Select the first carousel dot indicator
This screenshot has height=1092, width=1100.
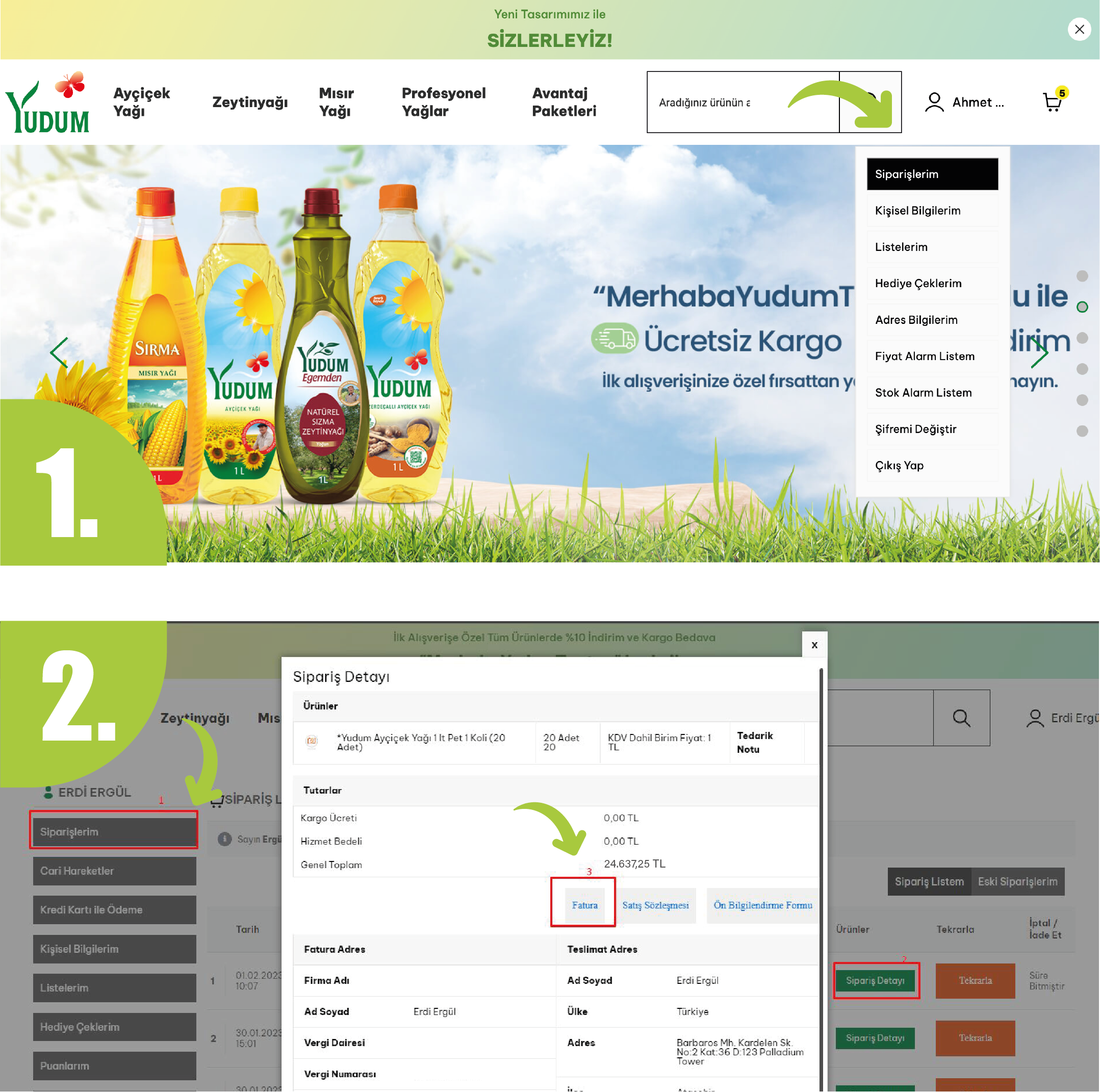1082,276
